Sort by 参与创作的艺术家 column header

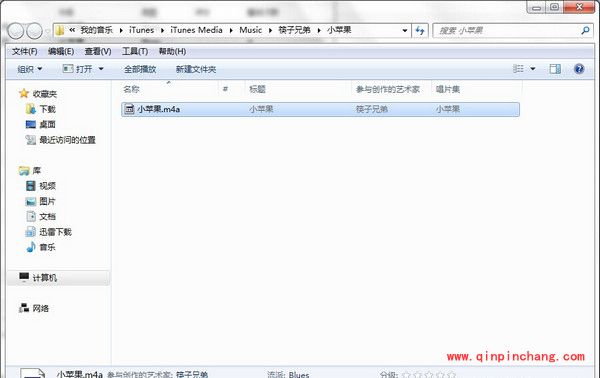tap(388, 89)
